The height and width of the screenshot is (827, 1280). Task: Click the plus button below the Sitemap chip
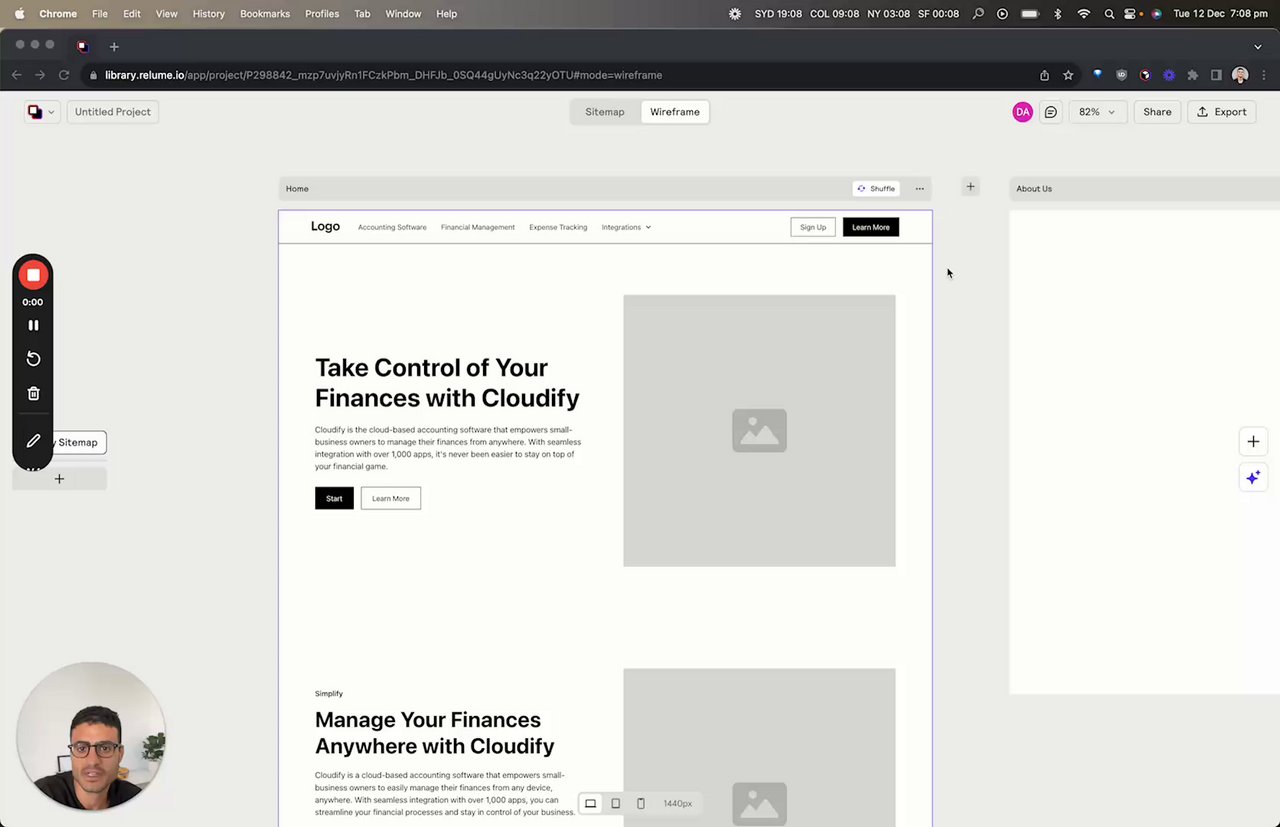(x=59, y=479)
